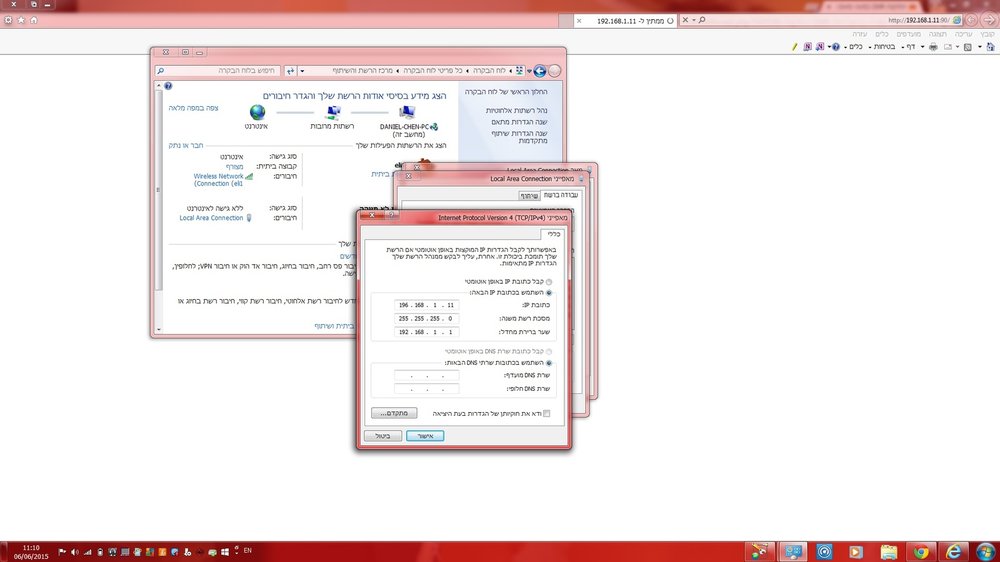1000x562 pixels.
Task: Open the file explorer folder on taskbar
Action: (888, 551)
